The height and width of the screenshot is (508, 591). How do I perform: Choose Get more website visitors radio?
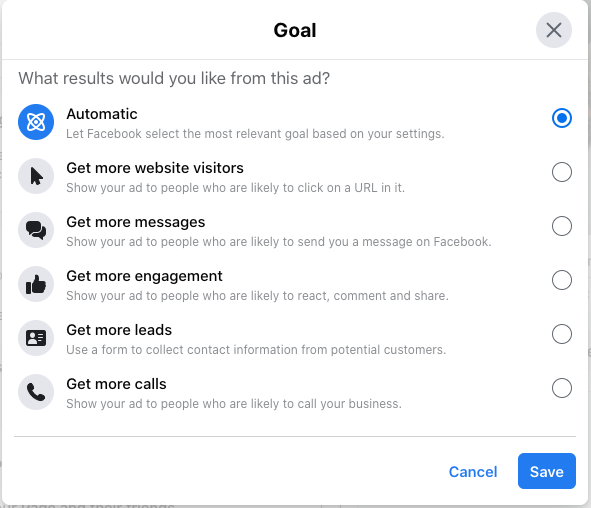(x=562, y=172)
